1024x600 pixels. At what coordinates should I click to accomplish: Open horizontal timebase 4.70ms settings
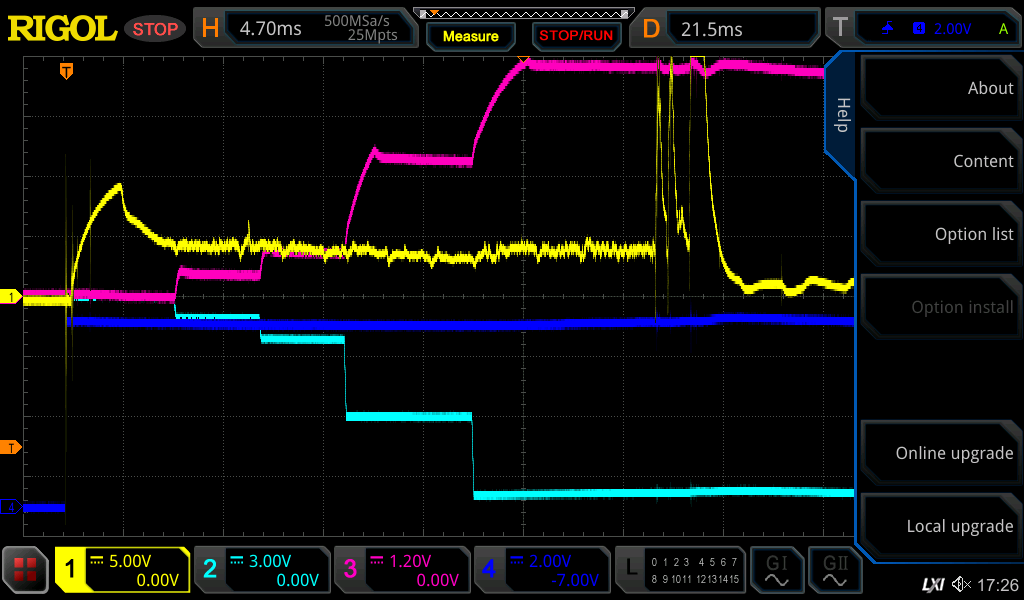click(305, 29)
